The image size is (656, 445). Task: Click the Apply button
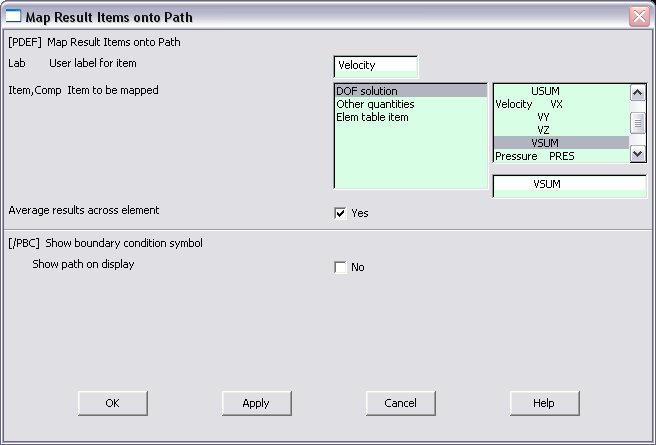click(x=256, y=403)
